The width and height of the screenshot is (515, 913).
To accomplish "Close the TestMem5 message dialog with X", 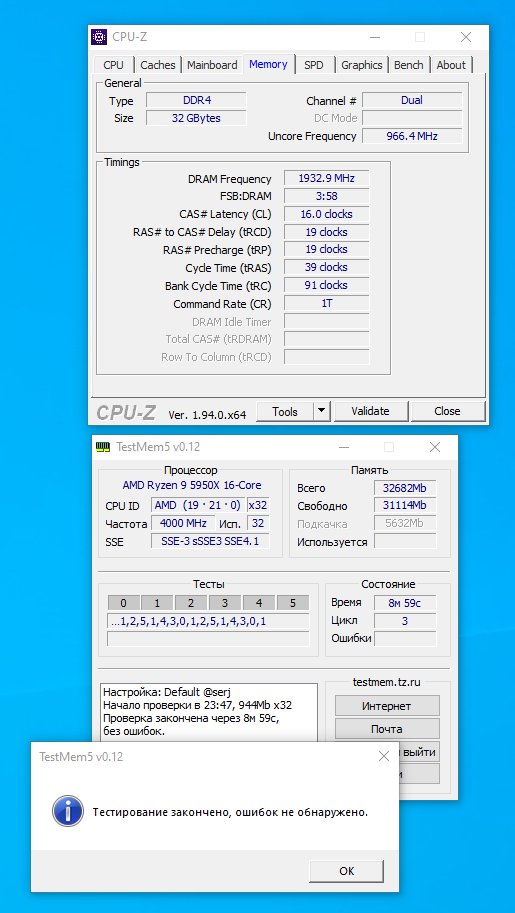I will click(x=384, y=756).
